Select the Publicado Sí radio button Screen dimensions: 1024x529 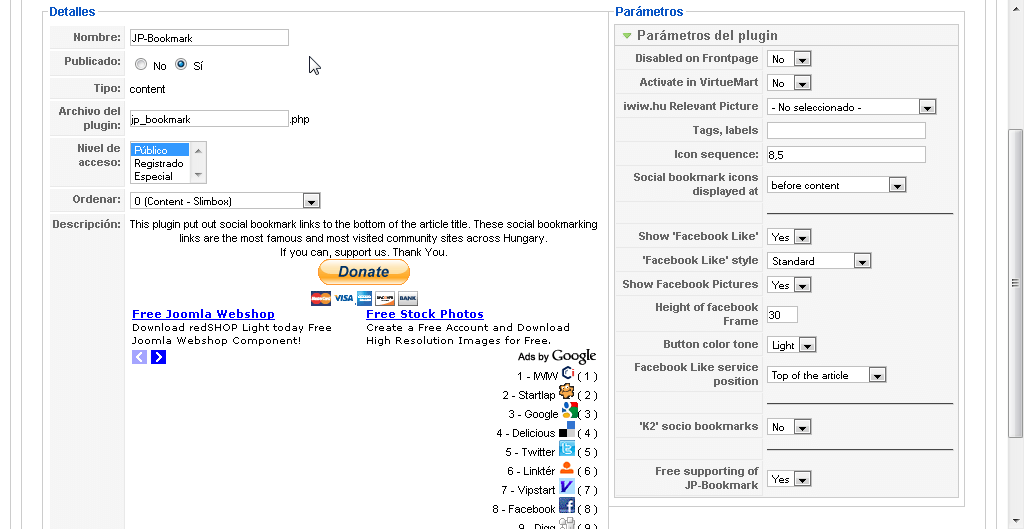181,64
